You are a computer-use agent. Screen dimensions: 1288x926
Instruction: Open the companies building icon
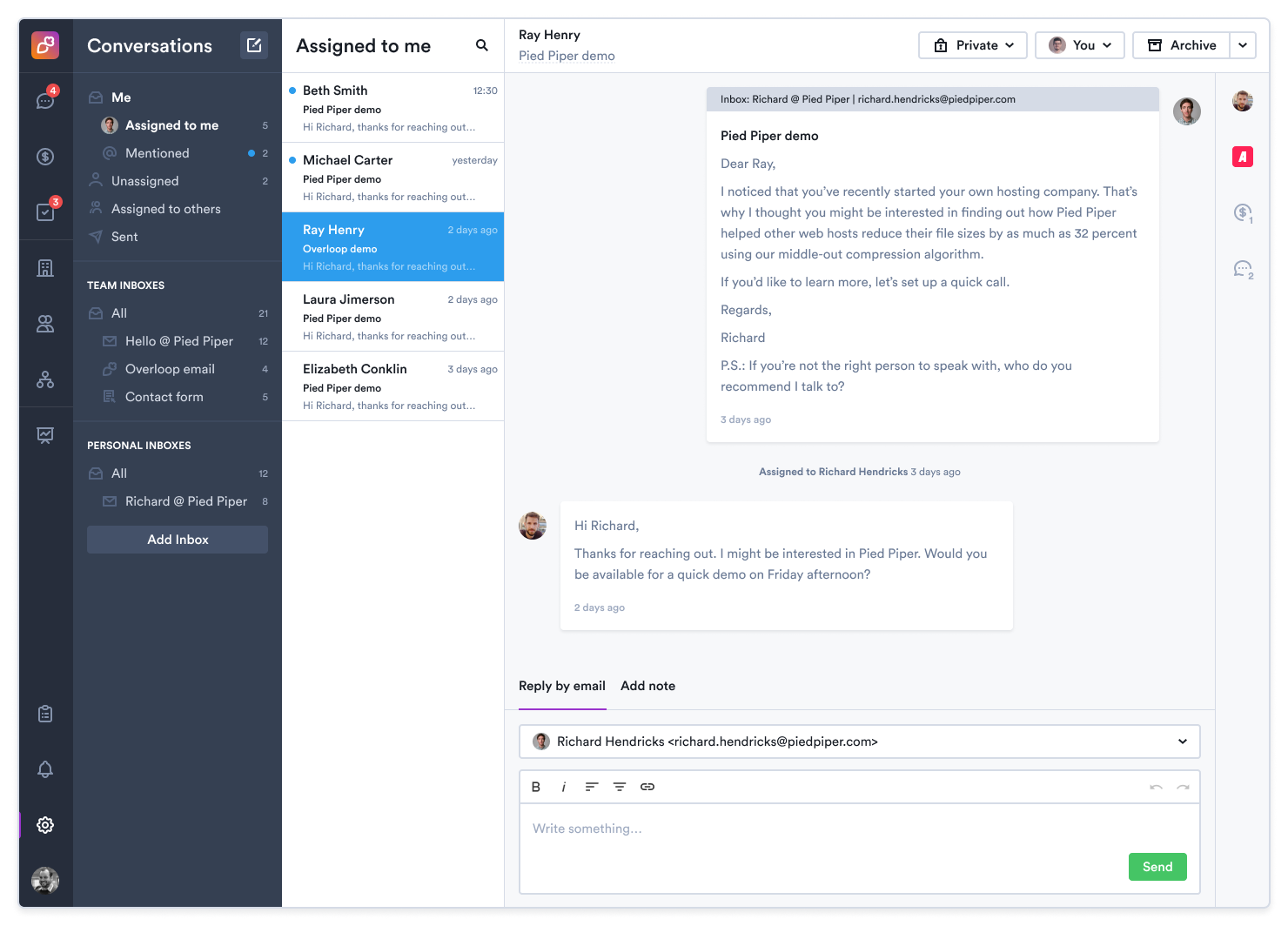(x=45, y=268)
